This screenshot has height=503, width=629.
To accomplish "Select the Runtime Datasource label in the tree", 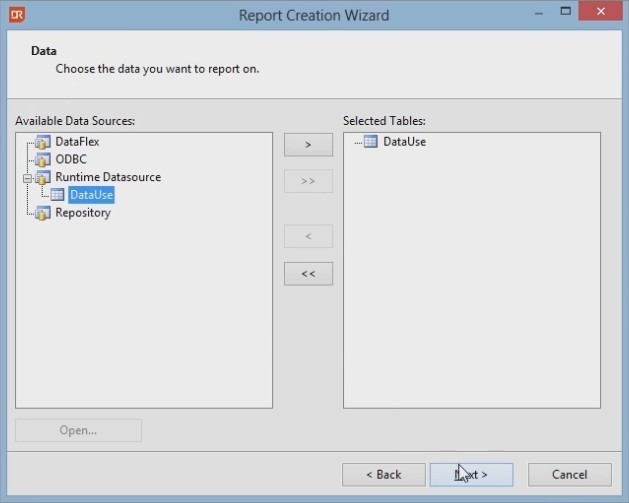I will point(108,177).
